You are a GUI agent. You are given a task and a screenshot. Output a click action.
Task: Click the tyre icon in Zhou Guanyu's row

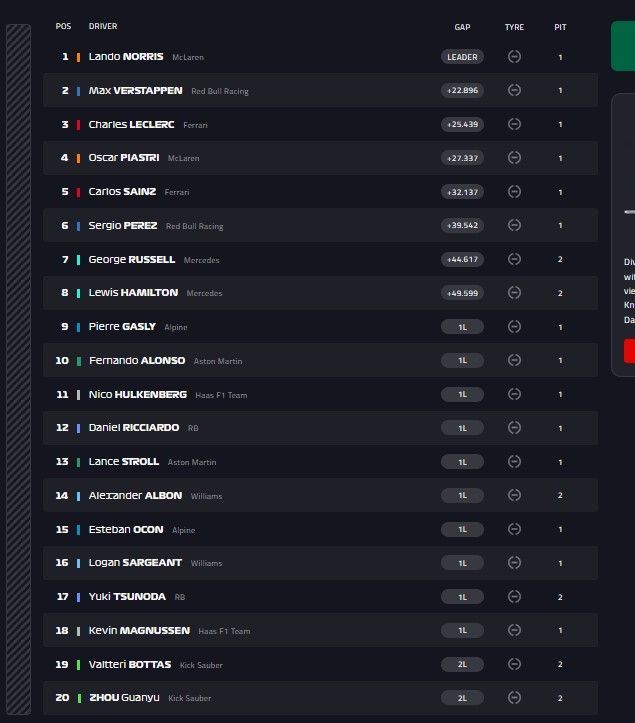pos(514,697)
